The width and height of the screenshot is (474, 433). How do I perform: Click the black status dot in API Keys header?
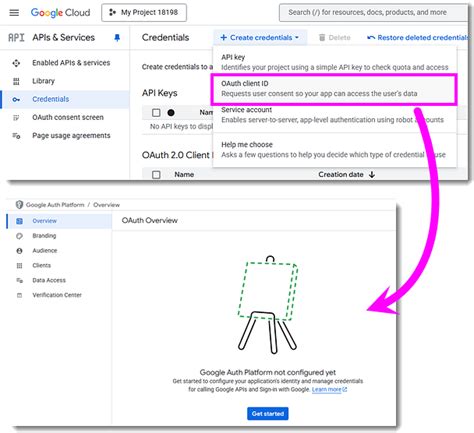pos(171,113)
